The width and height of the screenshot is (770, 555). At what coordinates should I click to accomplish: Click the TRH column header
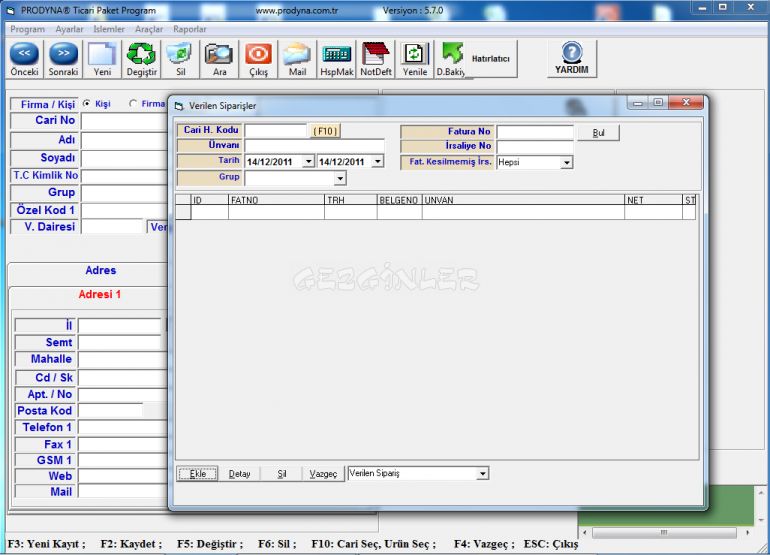click(x=351, y=200)
